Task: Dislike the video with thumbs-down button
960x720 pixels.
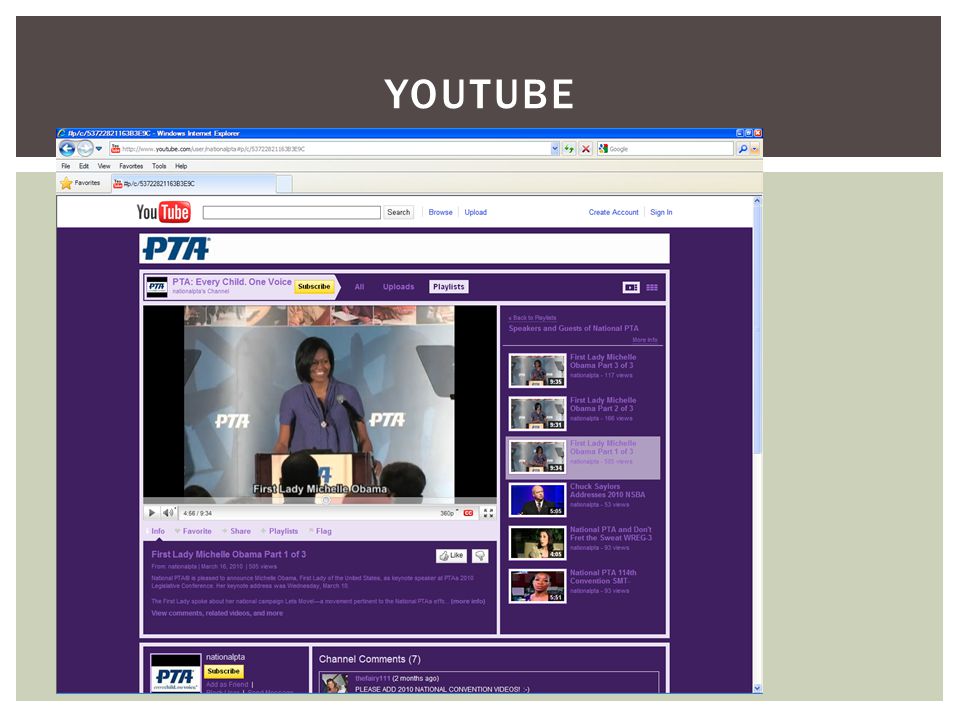Action: coord(480,555)
